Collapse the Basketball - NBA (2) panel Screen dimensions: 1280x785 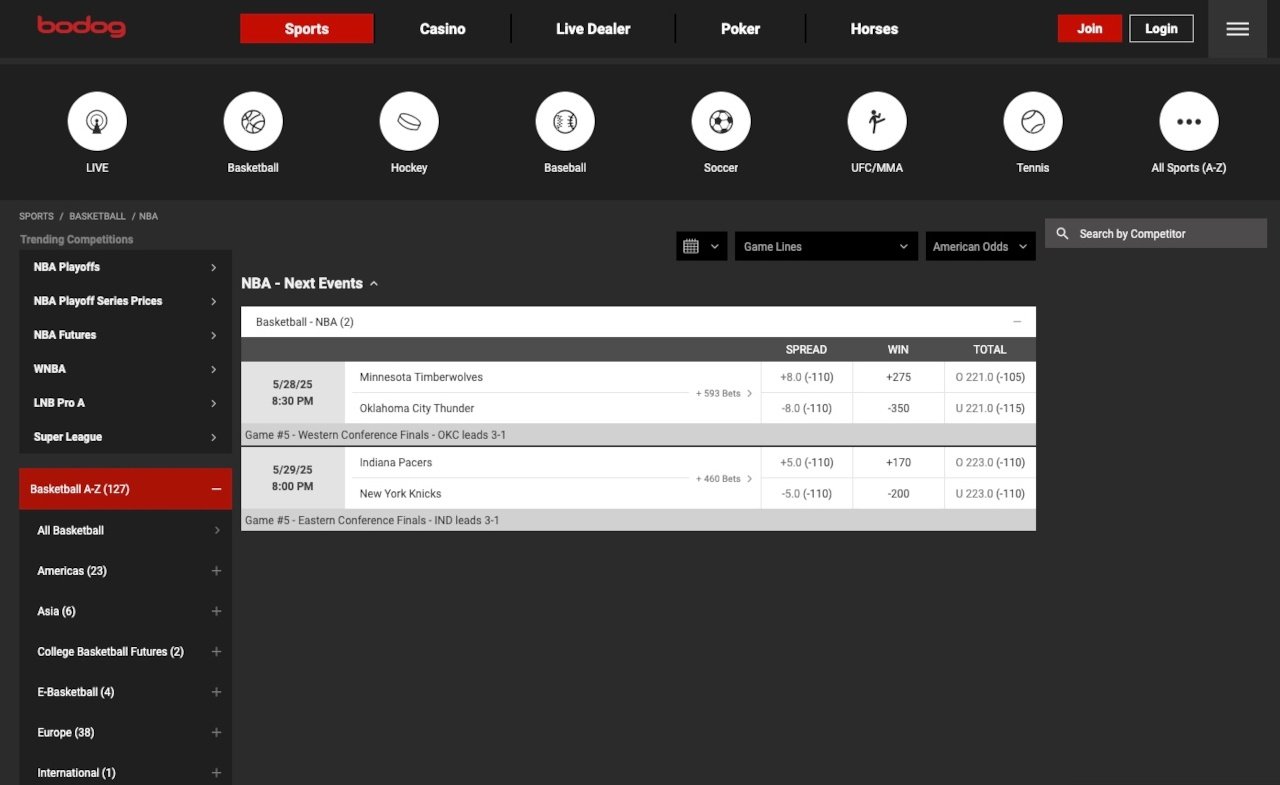(x=1017, y=322)
